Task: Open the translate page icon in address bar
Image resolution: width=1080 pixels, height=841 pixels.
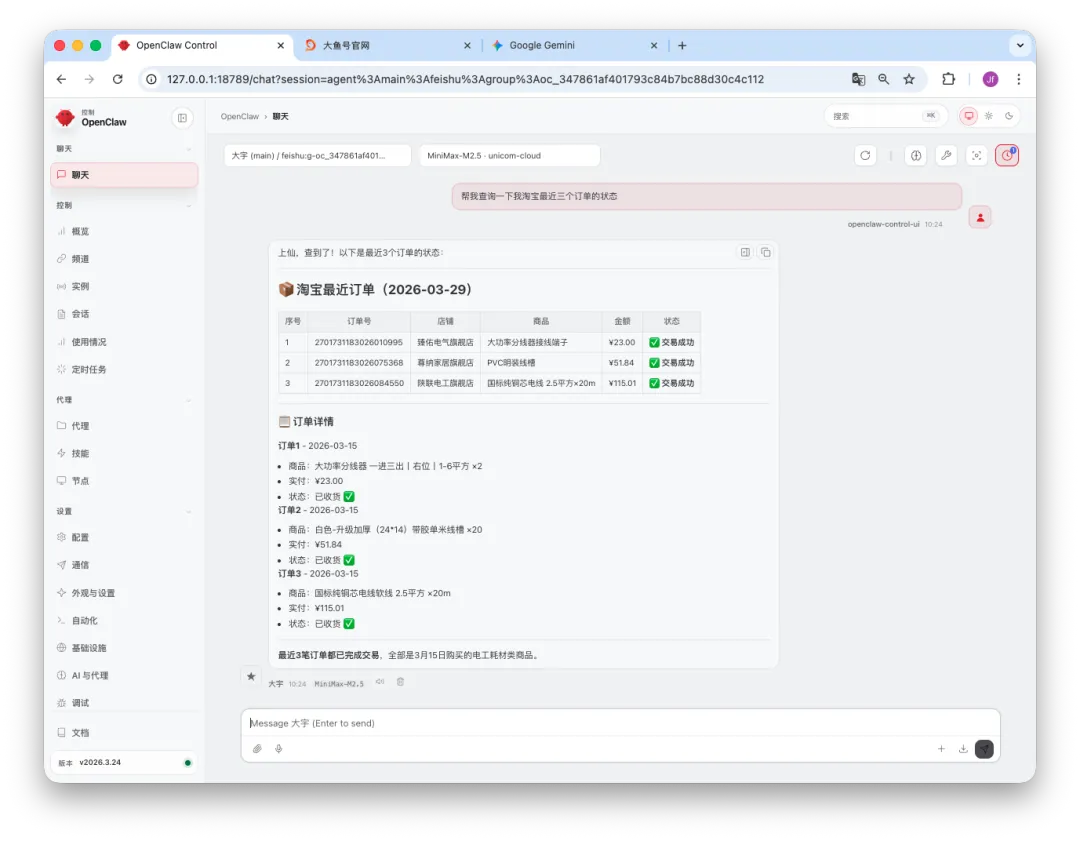Action: click(x=858, y=79)
